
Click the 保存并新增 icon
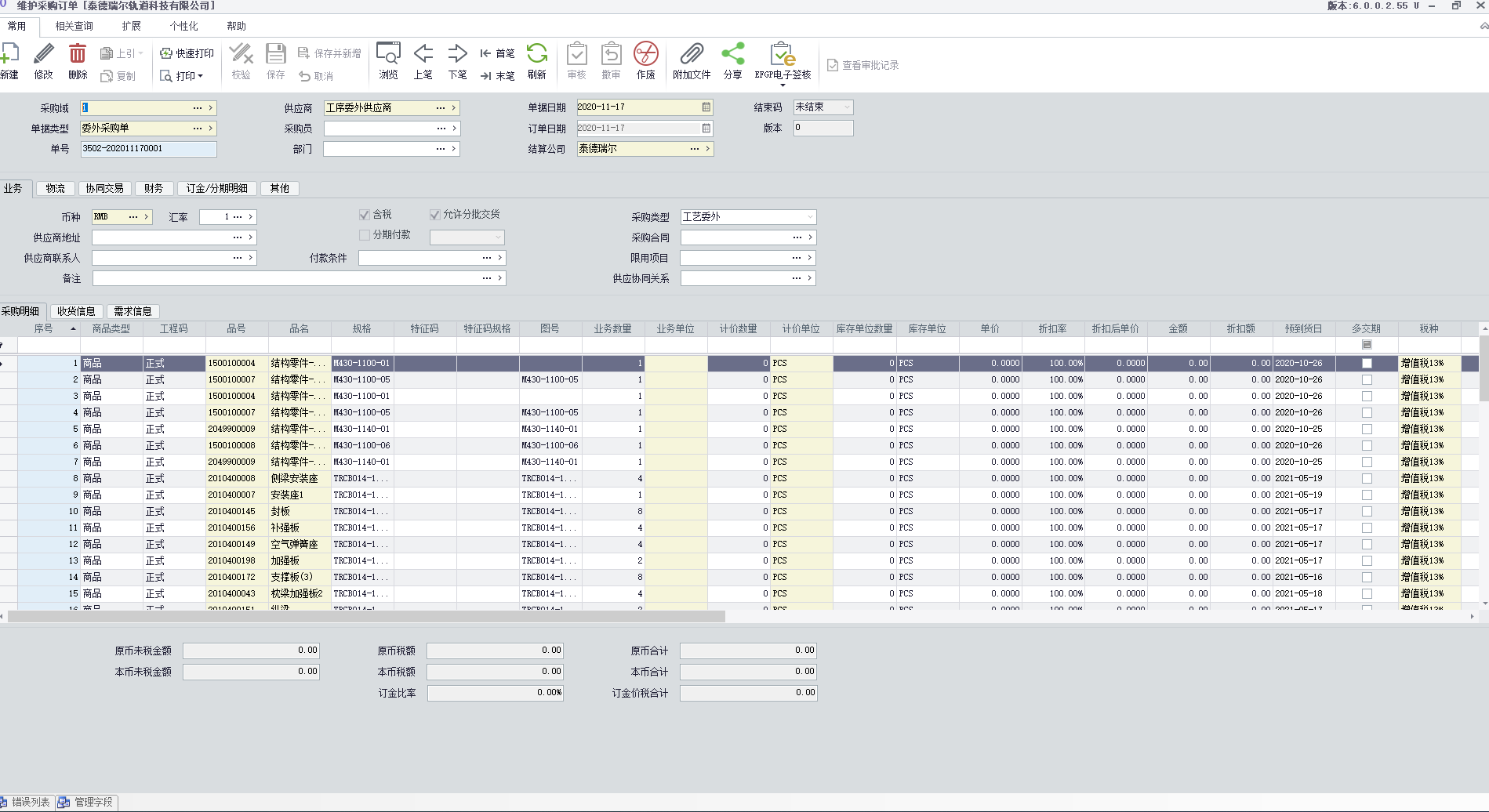point(303,53)
